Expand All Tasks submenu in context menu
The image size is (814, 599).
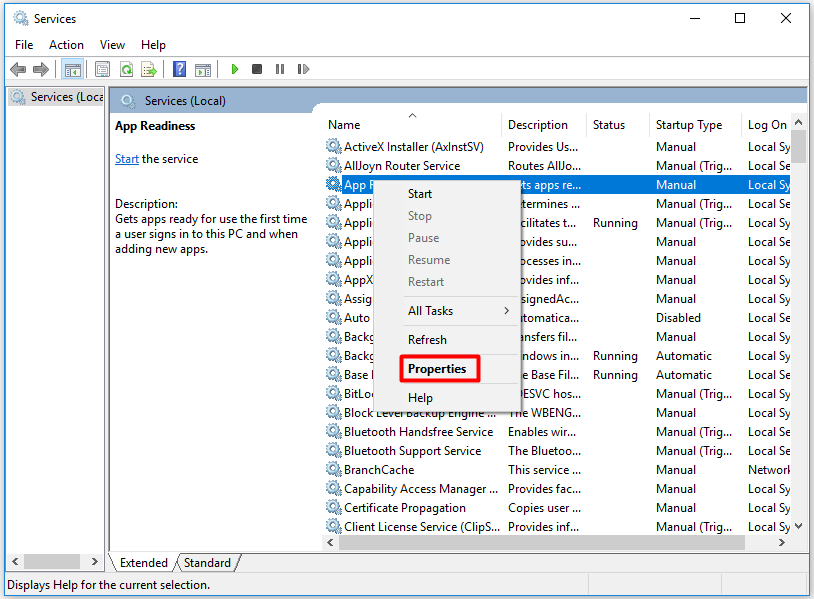(x=446, y=310)
